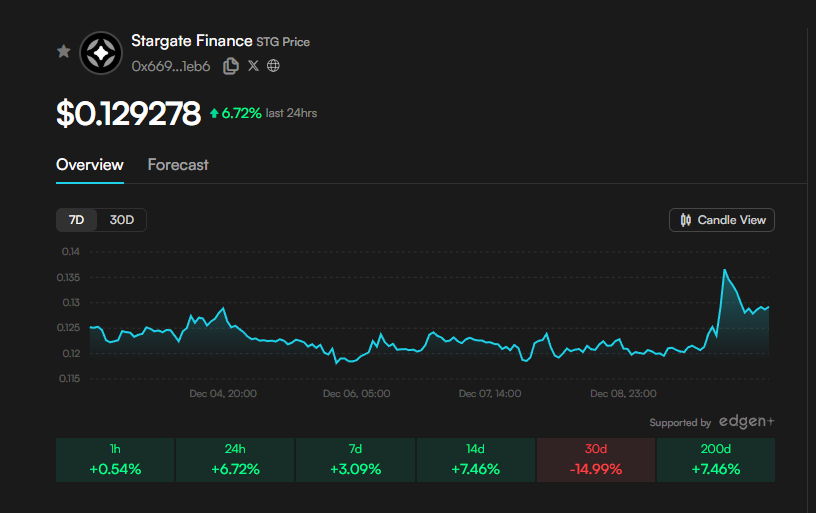Click the 1h +0.54% performance tile

(x=115, y=460)
